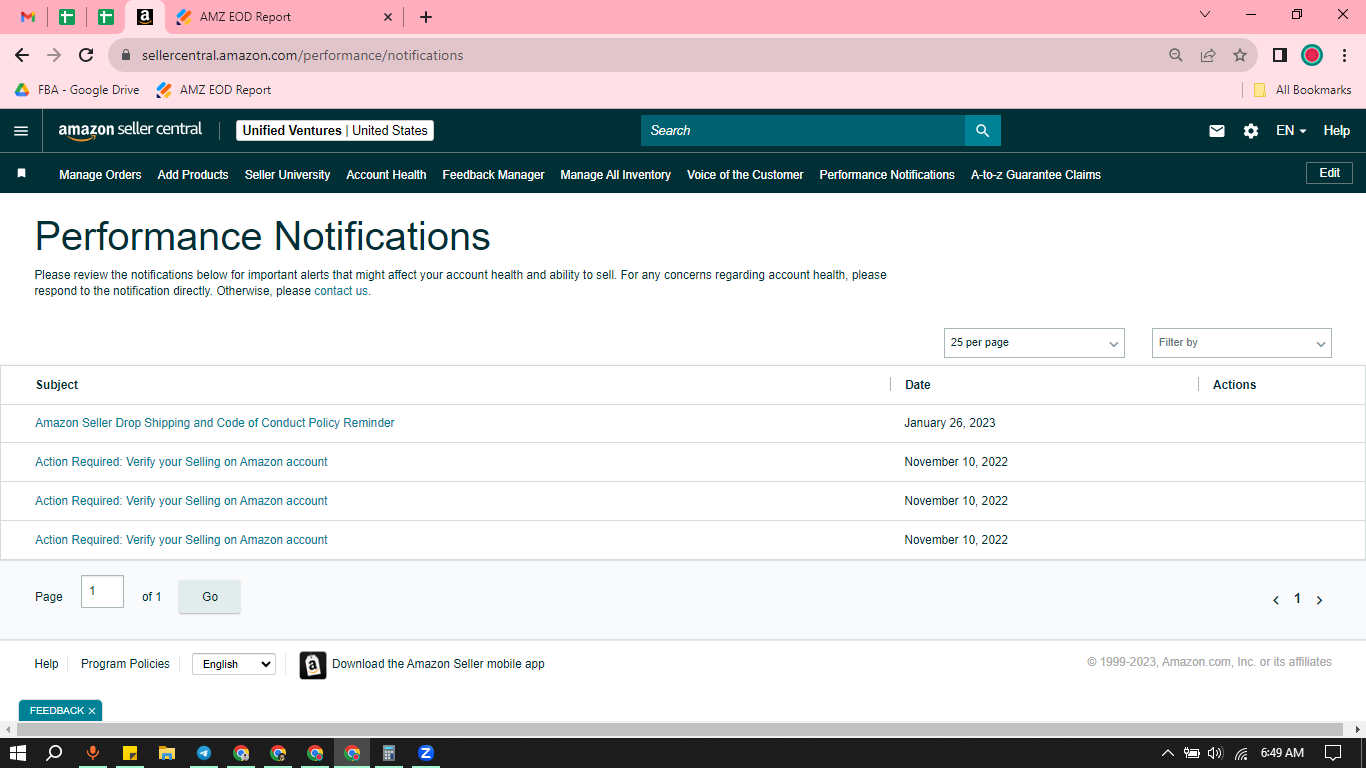The width and height of the screenshot is (1366, 768).
Task: Open the settings gear icon
Action: click(1251, 131)
